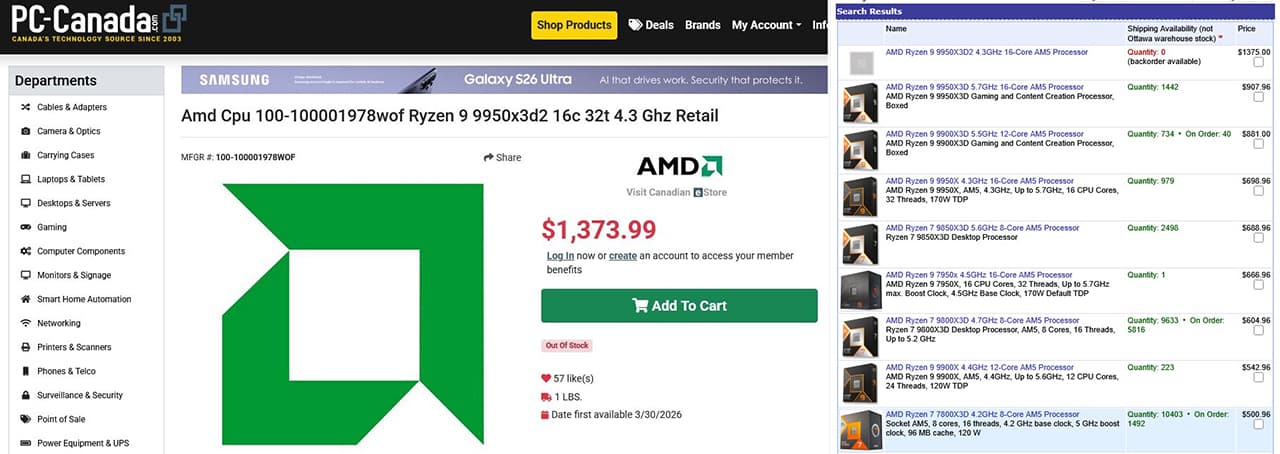Image resolution: width=1280 pixels, height=454 pixels.
Task: Click the Log In link
Action: (x=560, y=256)
